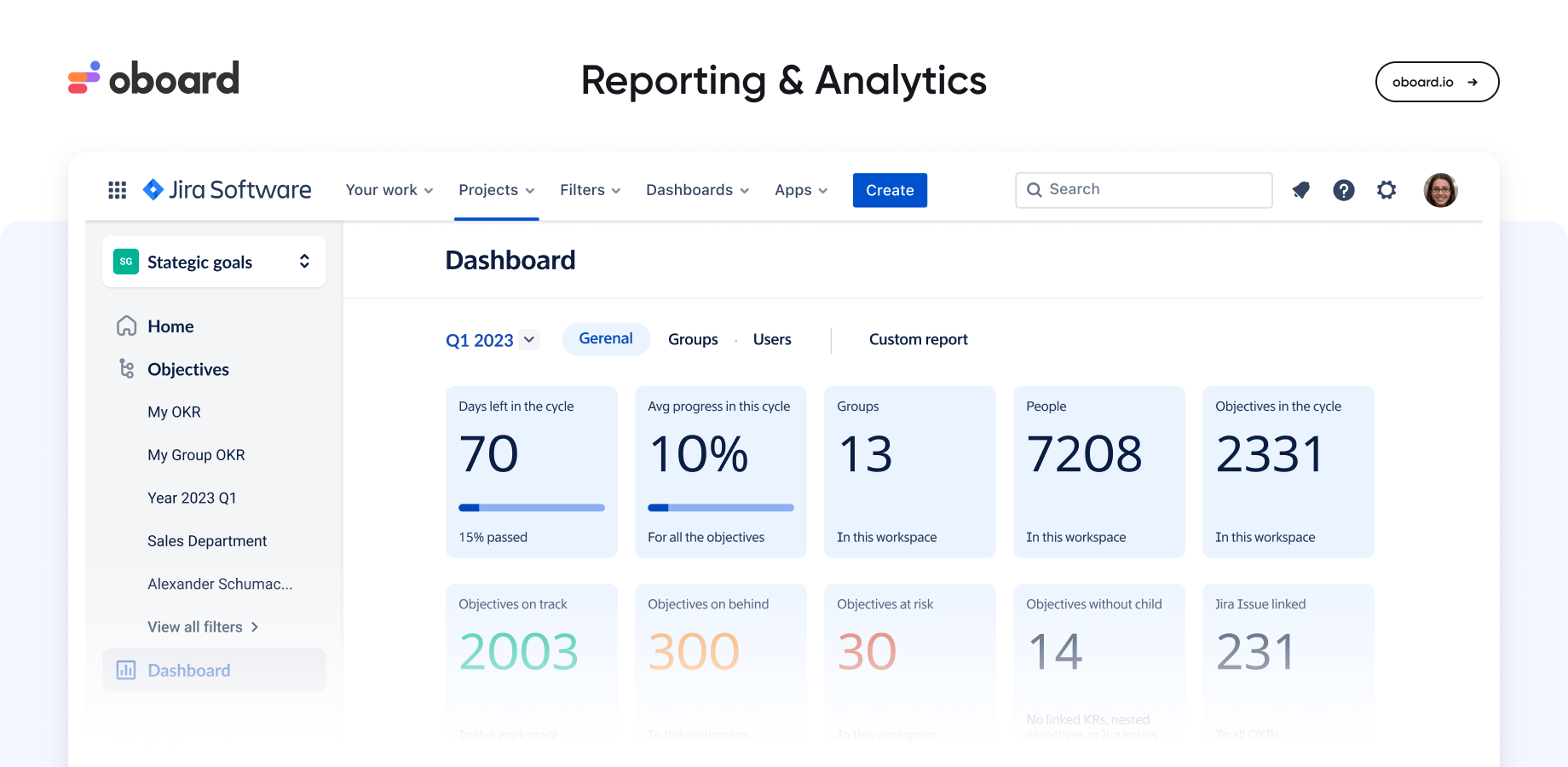1568x767 pixels.
Task: Click the Objectives on behind 300 value
Action: click(694, 652)
